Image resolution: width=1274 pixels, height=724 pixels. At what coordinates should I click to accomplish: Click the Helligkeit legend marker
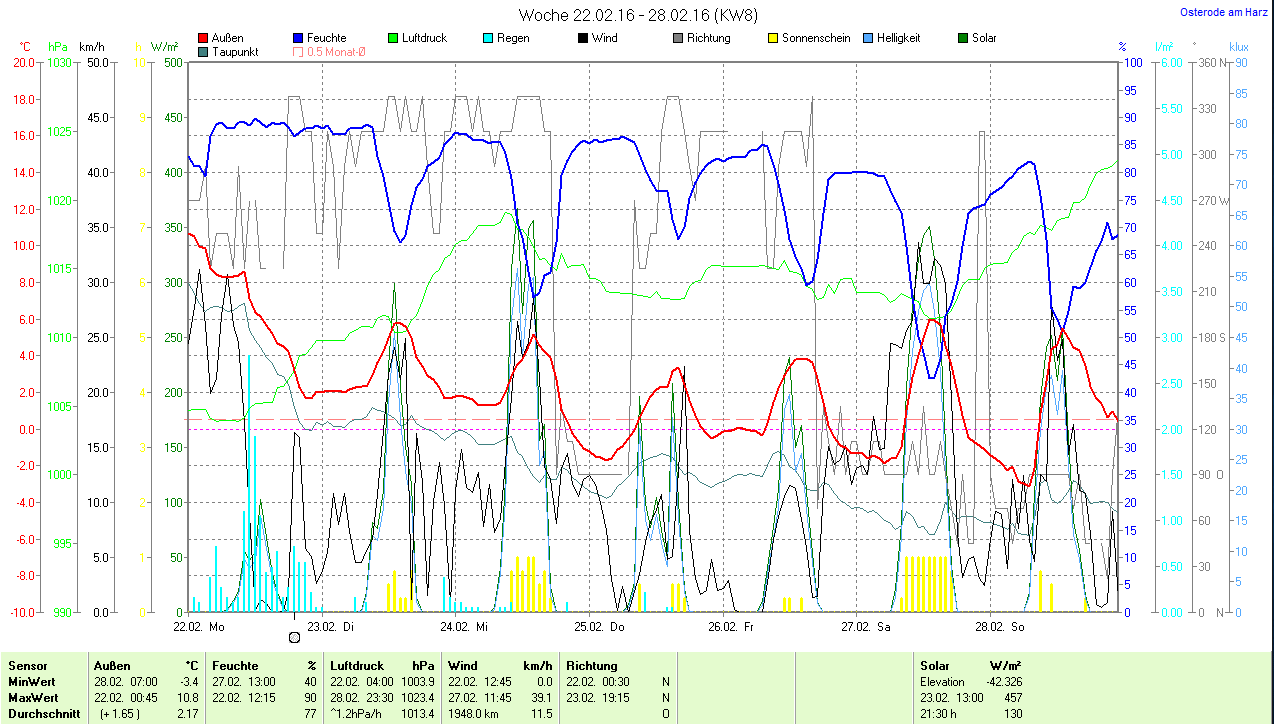point(867,38)
